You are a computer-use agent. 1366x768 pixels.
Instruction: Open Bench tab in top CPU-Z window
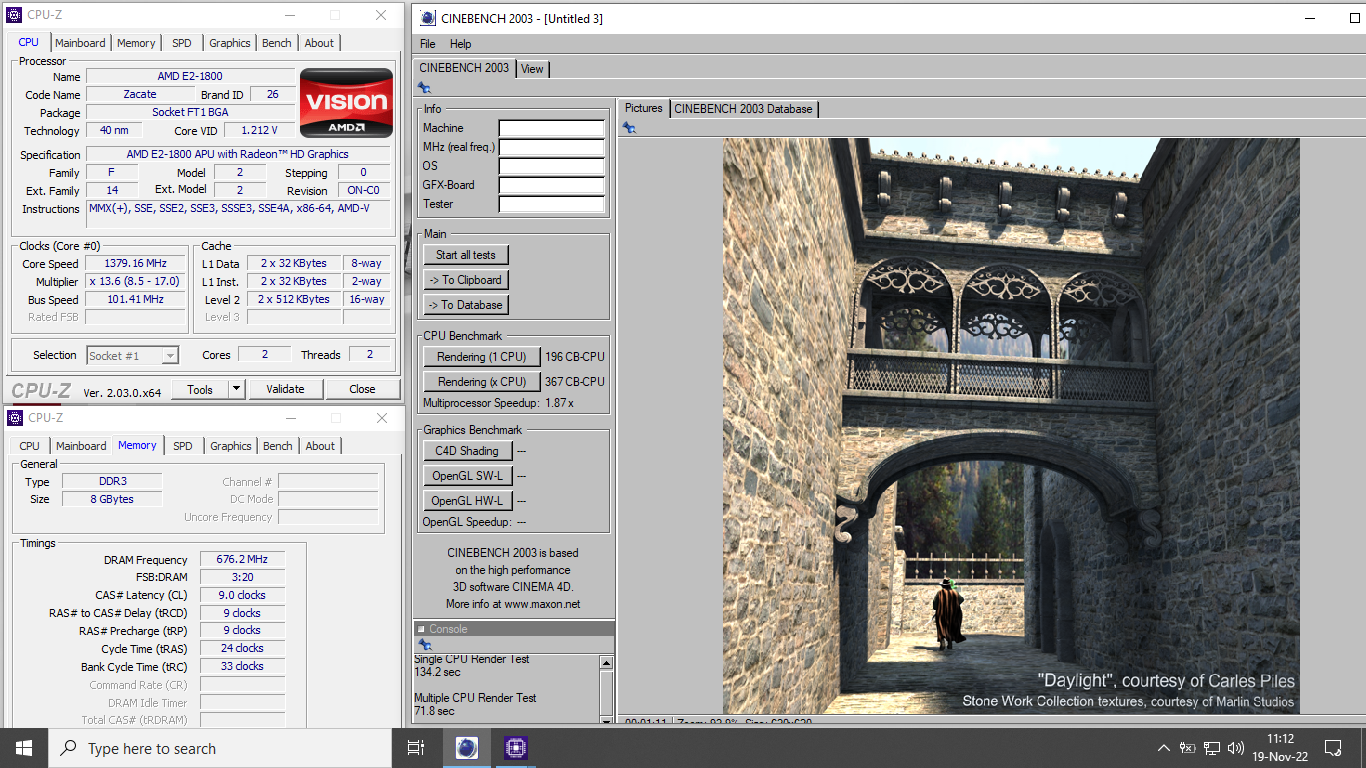[277, 43]
